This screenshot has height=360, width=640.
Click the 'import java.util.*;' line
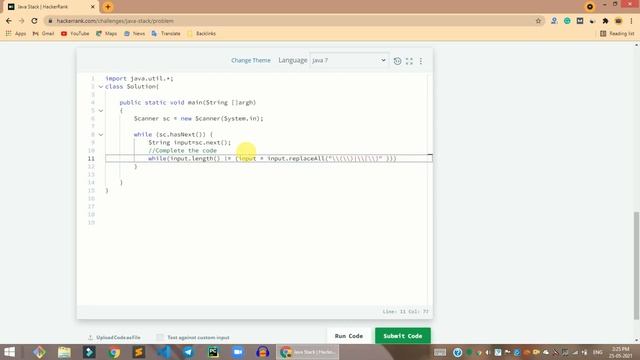coord(139,78)
